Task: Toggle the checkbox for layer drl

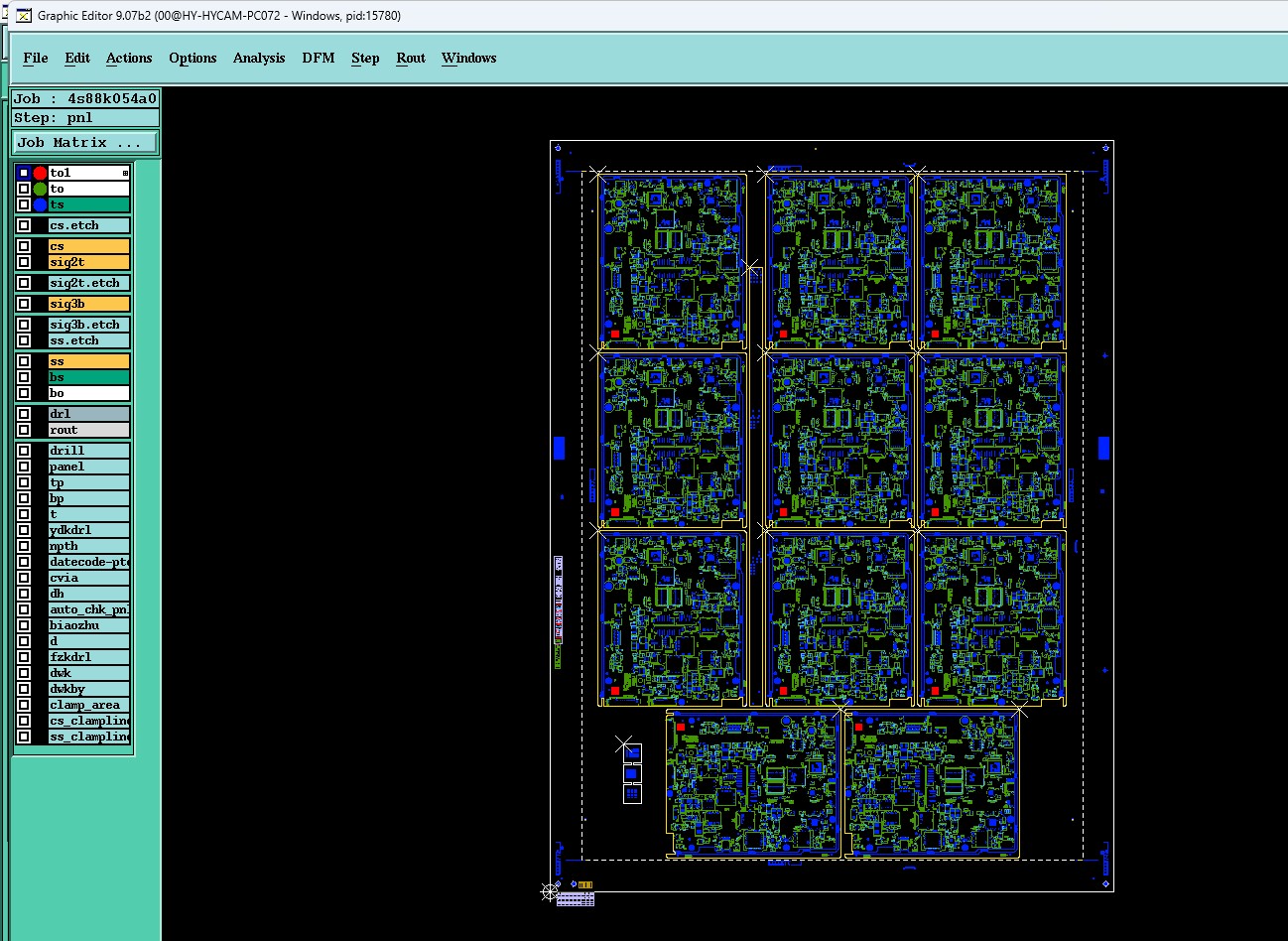Action: tap(24, 414)
